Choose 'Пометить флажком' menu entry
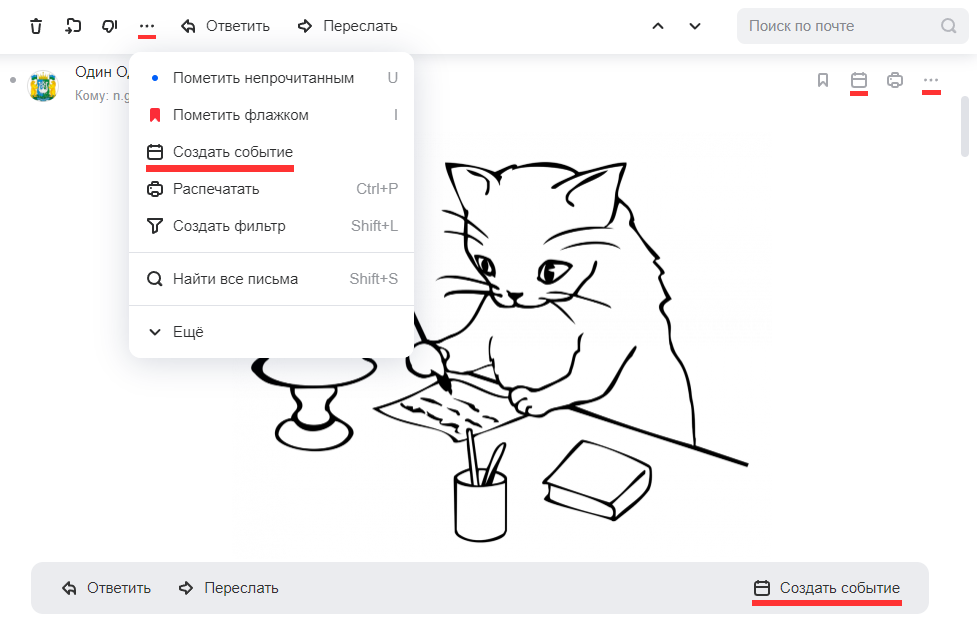Screen dimensions: 977x622 point(240,115)
